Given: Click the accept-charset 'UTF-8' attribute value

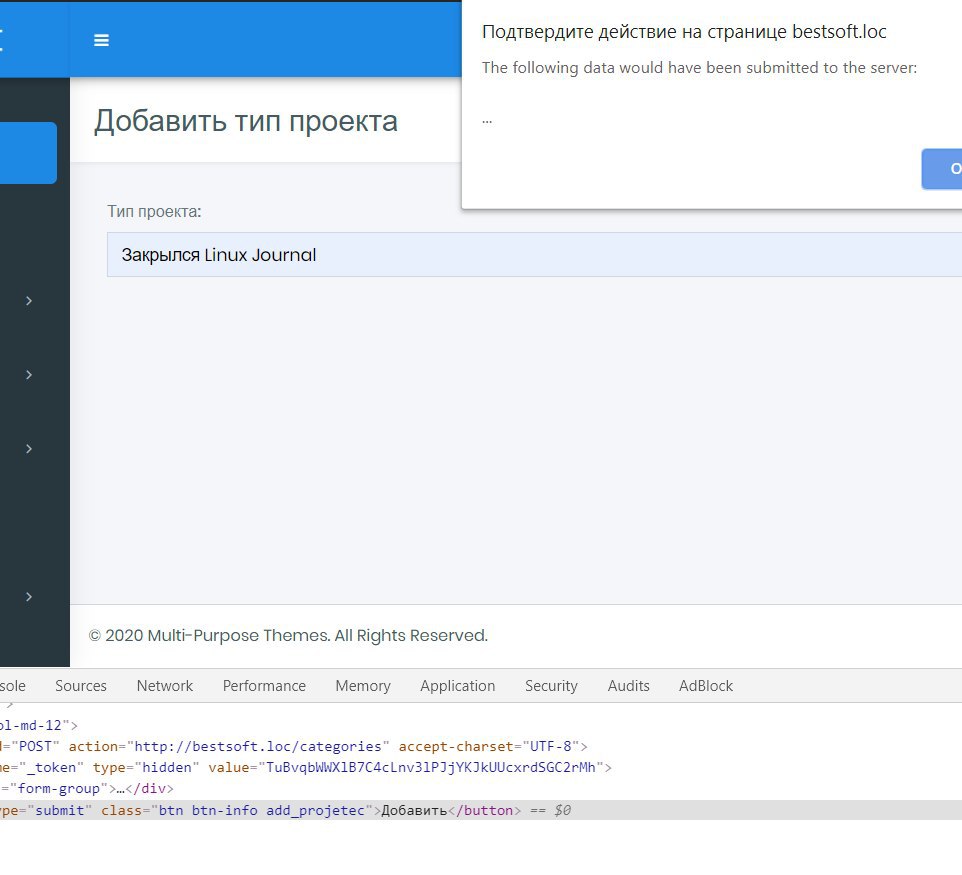Looking at the screenshot, I should pos(550,747).
